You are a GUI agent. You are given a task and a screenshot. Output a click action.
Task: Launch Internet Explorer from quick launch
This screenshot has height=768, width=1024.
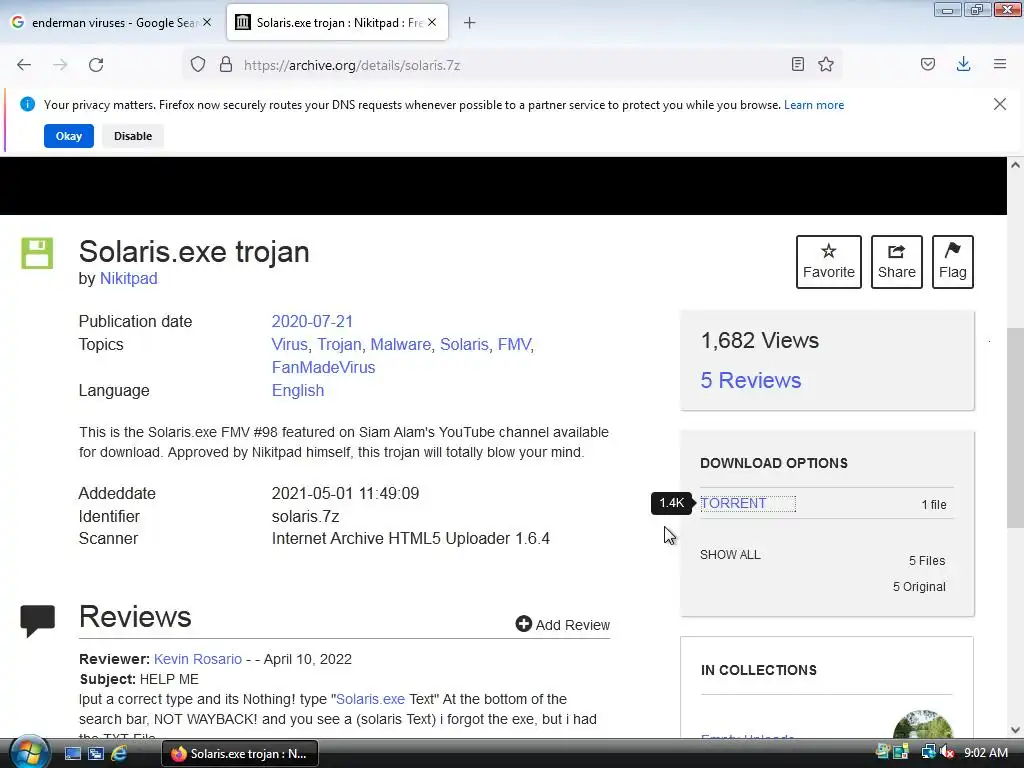(x=119, y=754)
